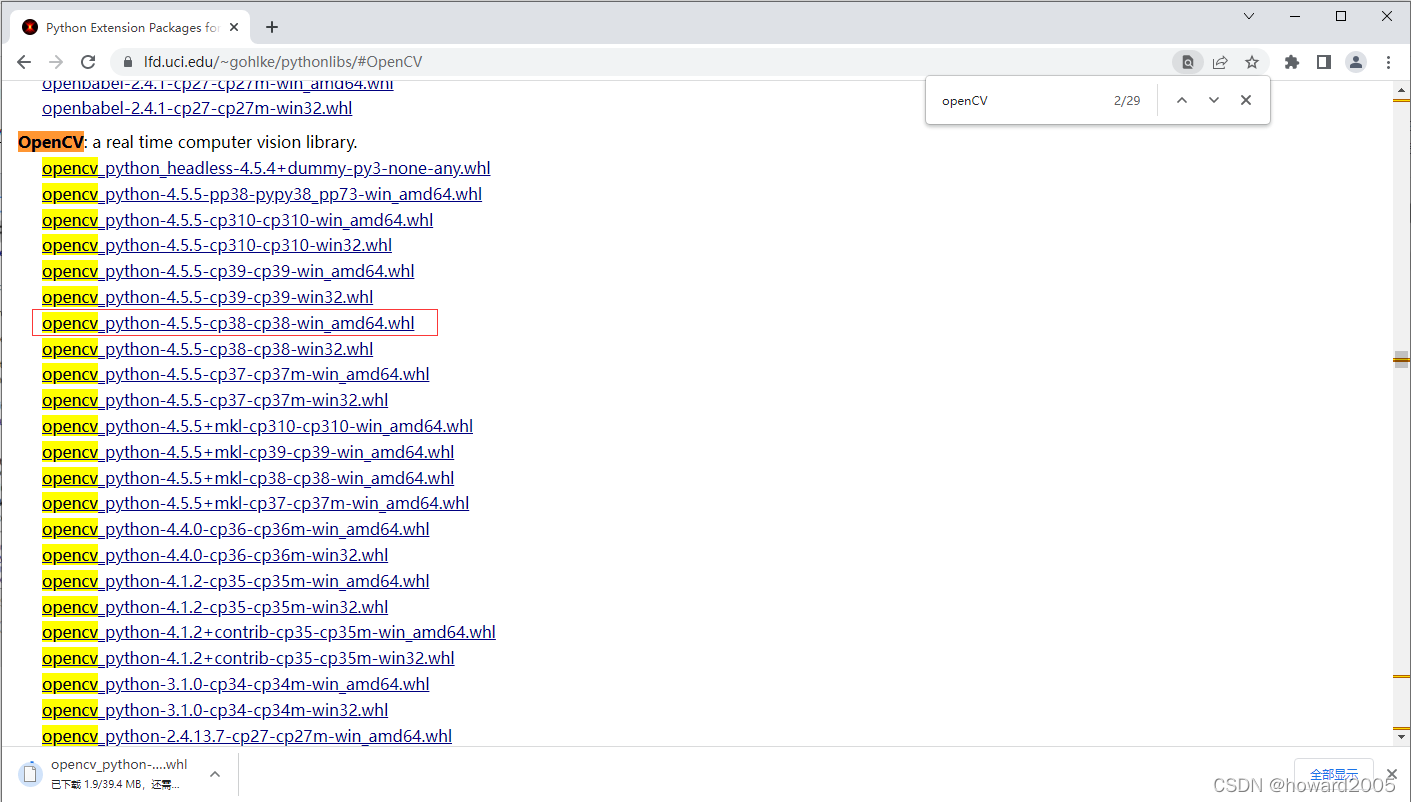Open Chrome's three-dot menu
This screenshot has height=802, width=1411.
1388,62
